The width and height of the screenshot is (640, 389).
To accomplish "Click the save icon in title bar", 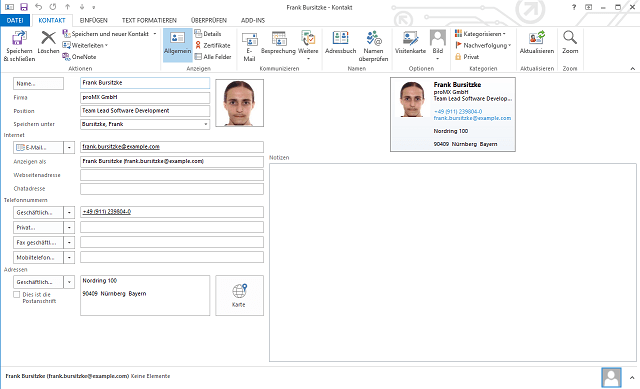I will coord(24,7).
